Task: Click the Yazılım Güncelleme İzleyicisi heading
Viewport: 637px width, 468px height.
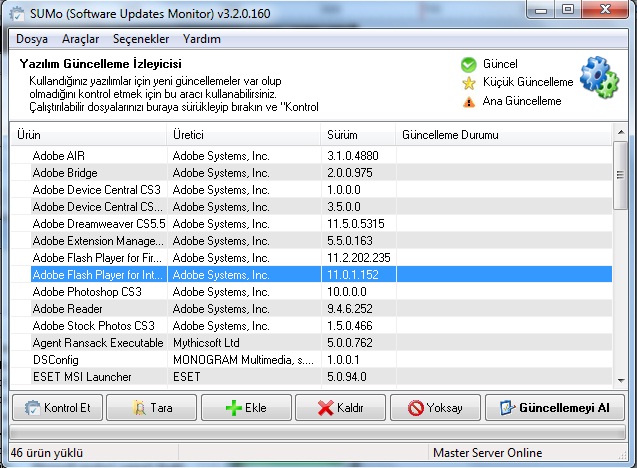Action: pyautogui.click(x=100, y=64)
